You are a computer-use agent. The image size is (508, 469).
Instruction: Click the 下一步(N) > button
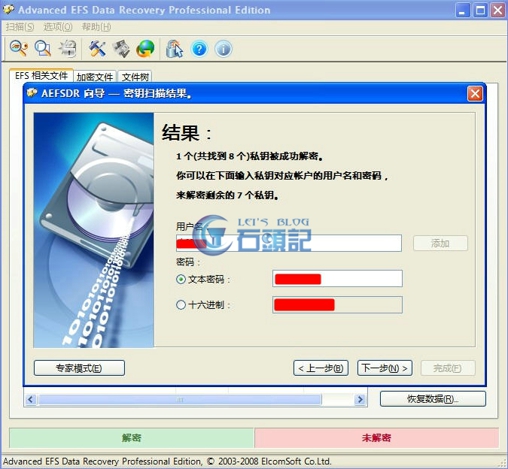point(385,368)
